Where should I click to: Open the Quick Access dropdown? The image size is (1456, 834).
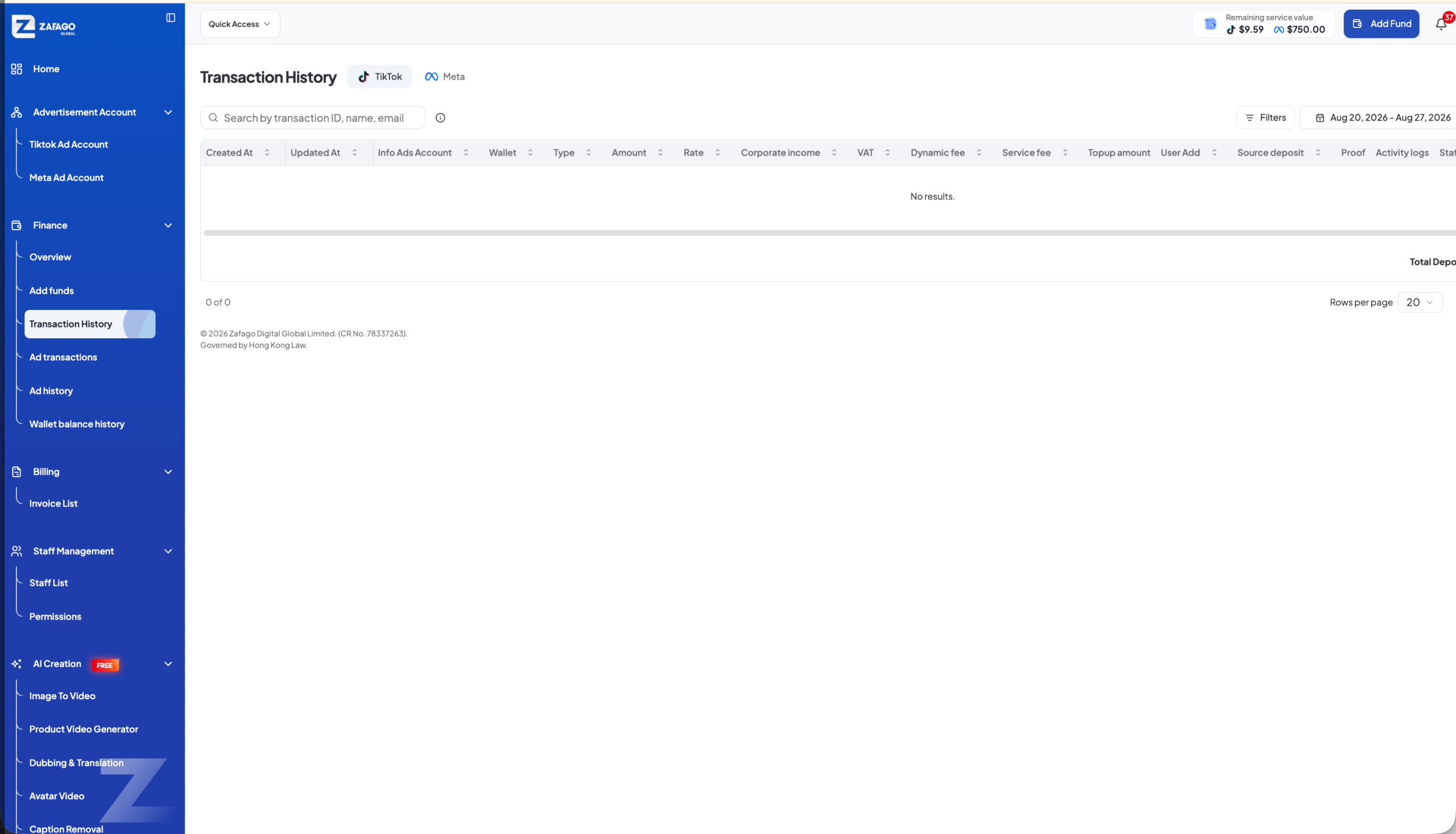pos(239,24)
